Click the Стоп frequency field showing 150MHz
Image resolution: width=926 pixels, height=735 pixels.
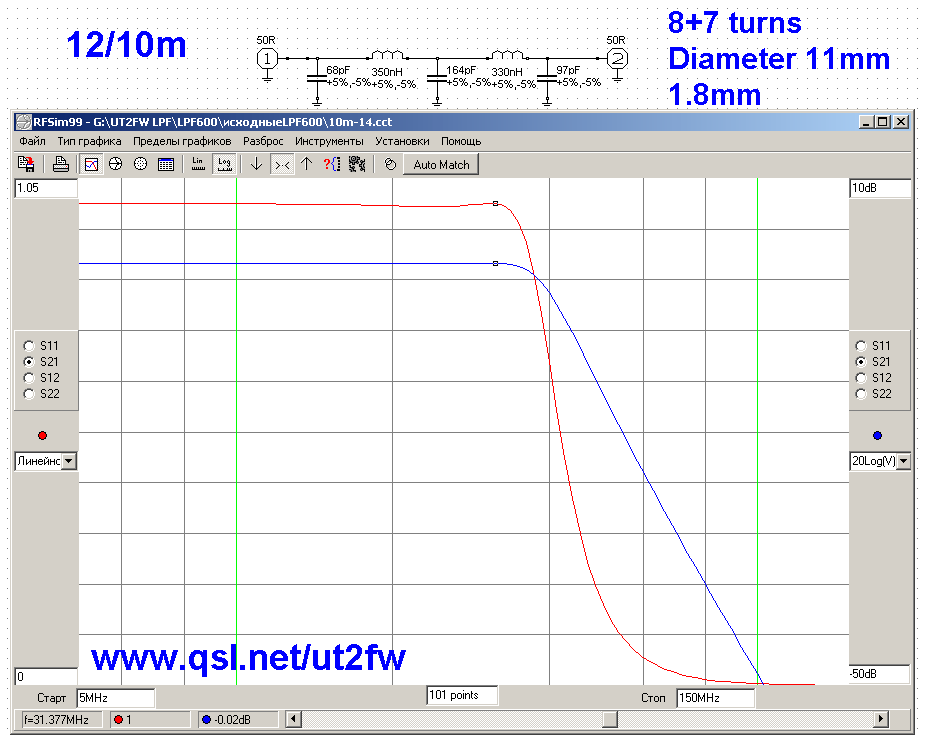point(714,697)
